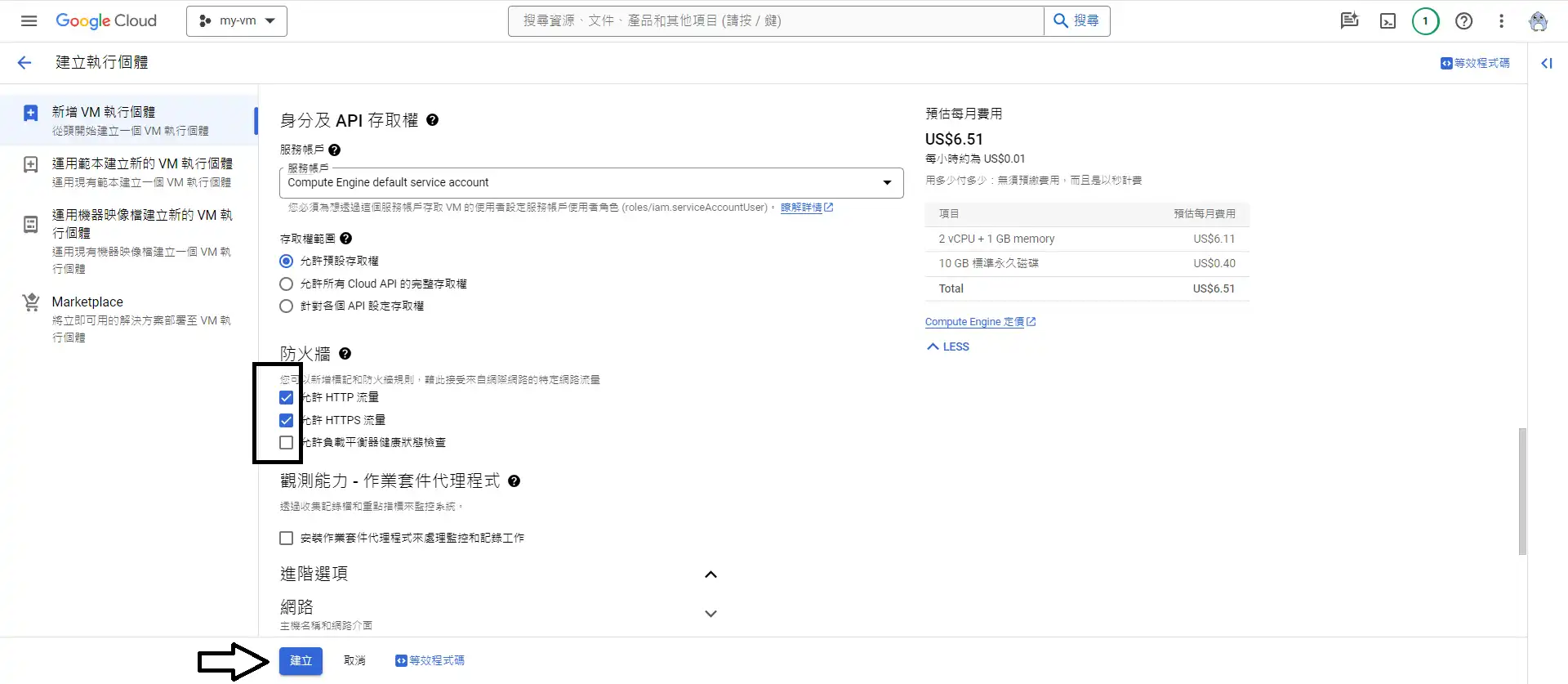Click help icon beside 防火牆 heading
This screenshot has width=1568, height=684.
pos(345,354)
